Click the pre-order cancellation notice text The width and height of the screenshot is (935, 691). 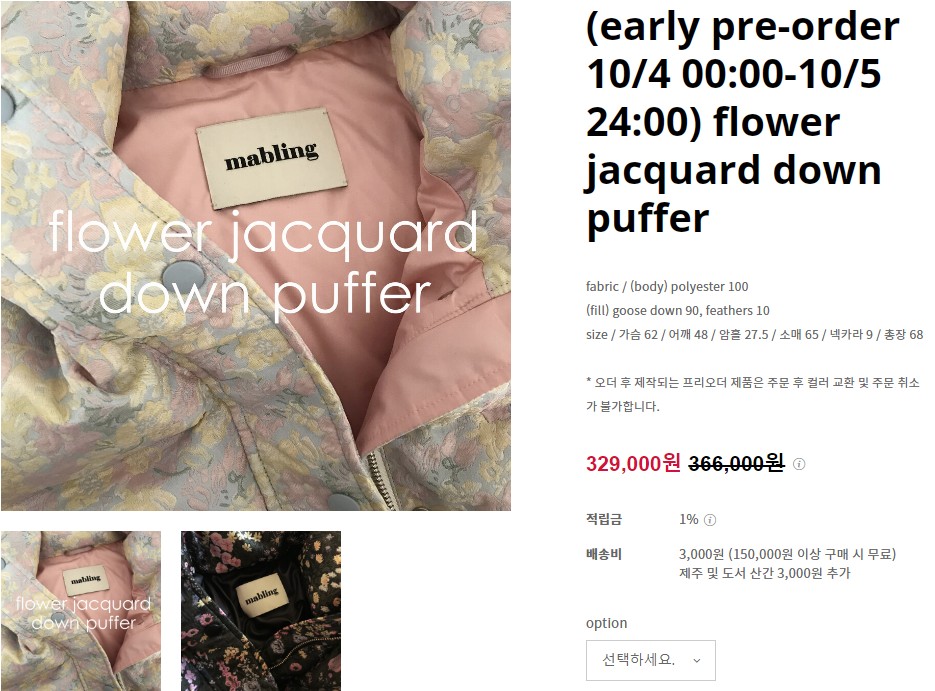pos(753,394)
